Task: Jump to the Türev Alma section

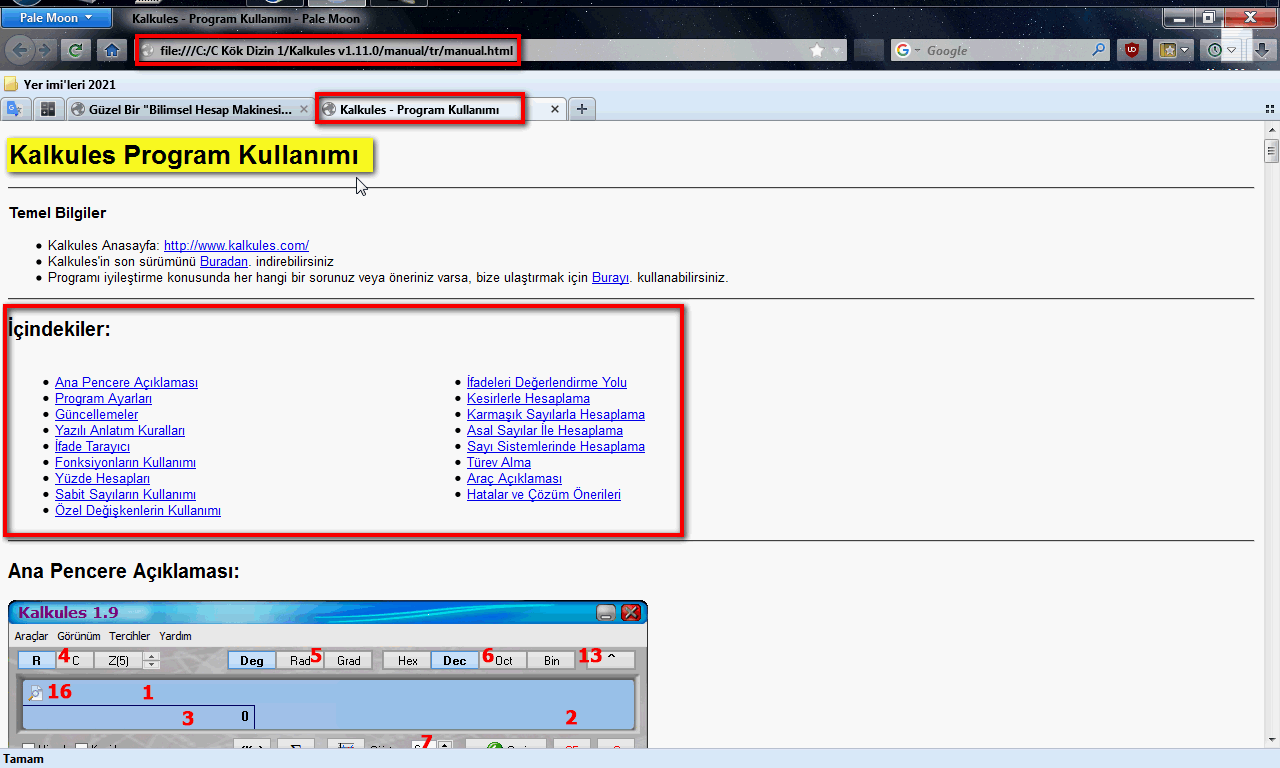Action: coord(499,462)
